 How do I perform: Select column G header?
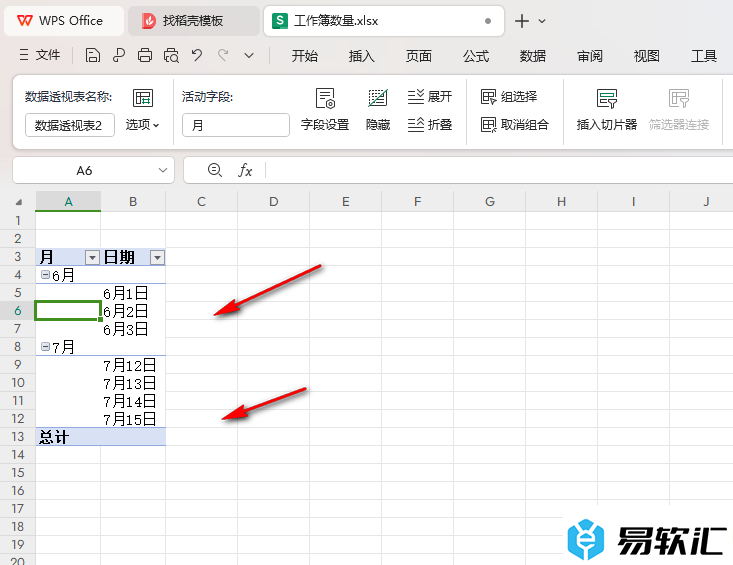click(x=489, y=201)
